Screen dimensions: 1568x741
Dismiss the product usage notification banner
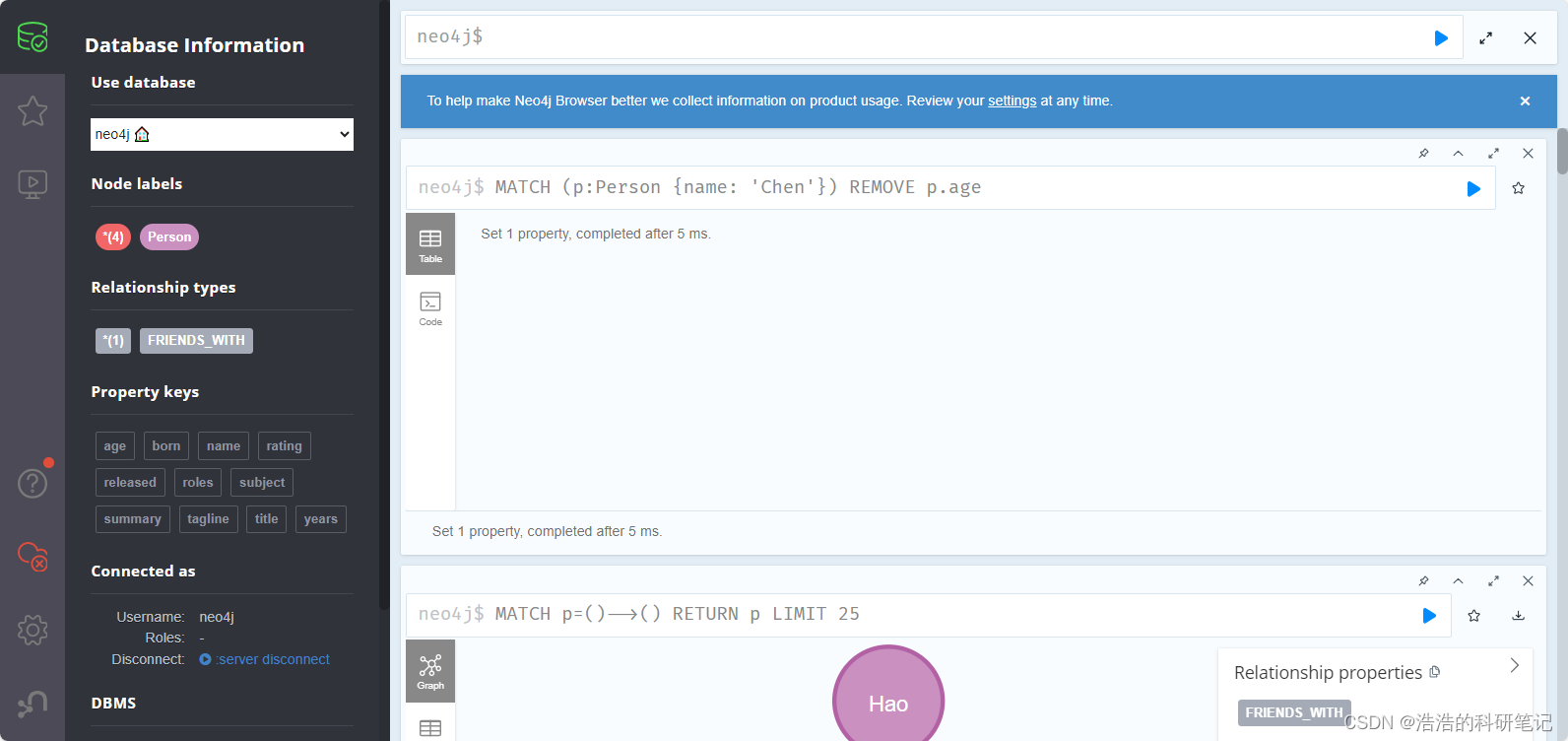1525,101
